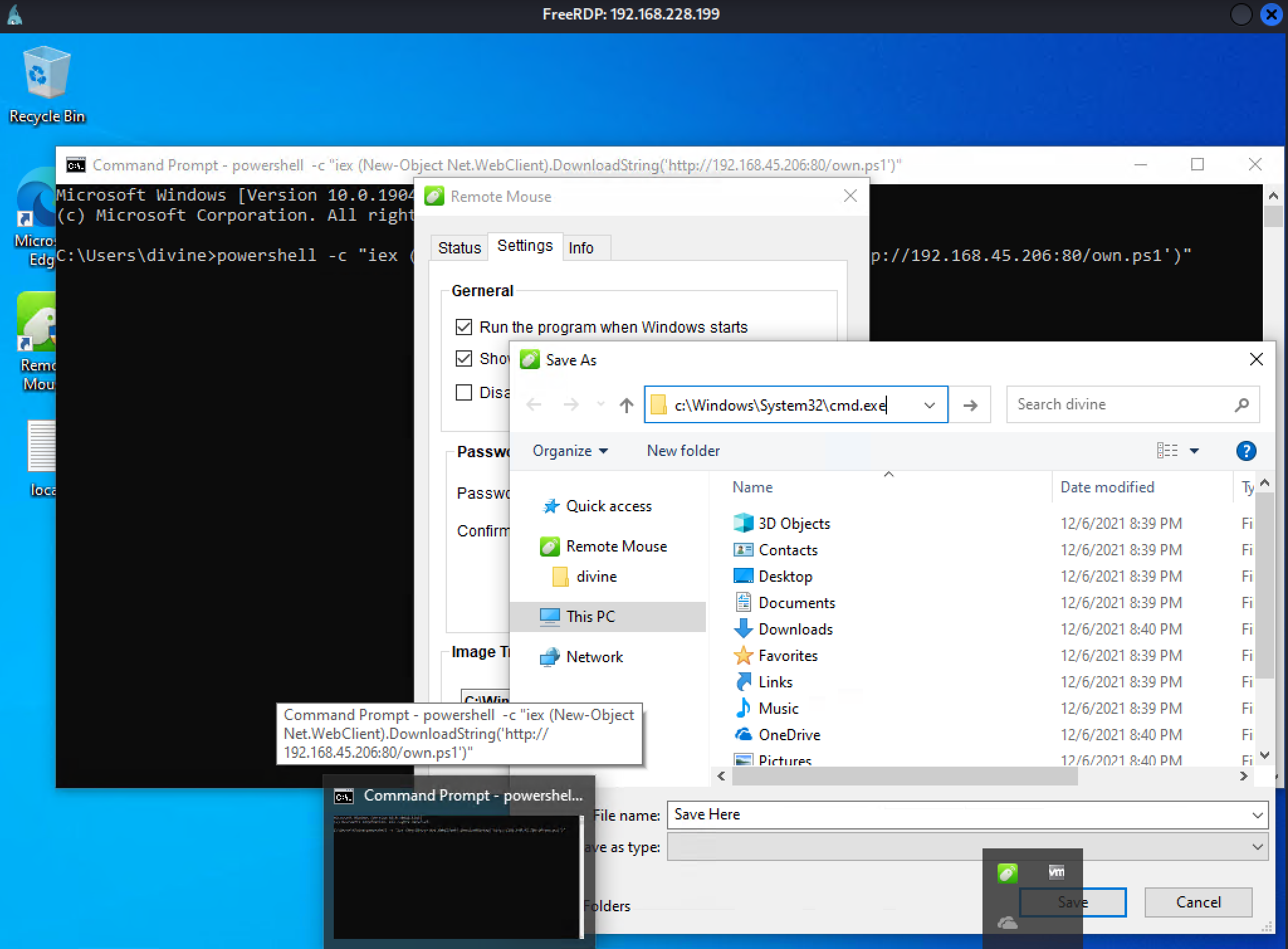The height and width of the screenshot is (949, 1288).
Task: Click the Help icon in Save As dialog
Action: click(1246, 451)
